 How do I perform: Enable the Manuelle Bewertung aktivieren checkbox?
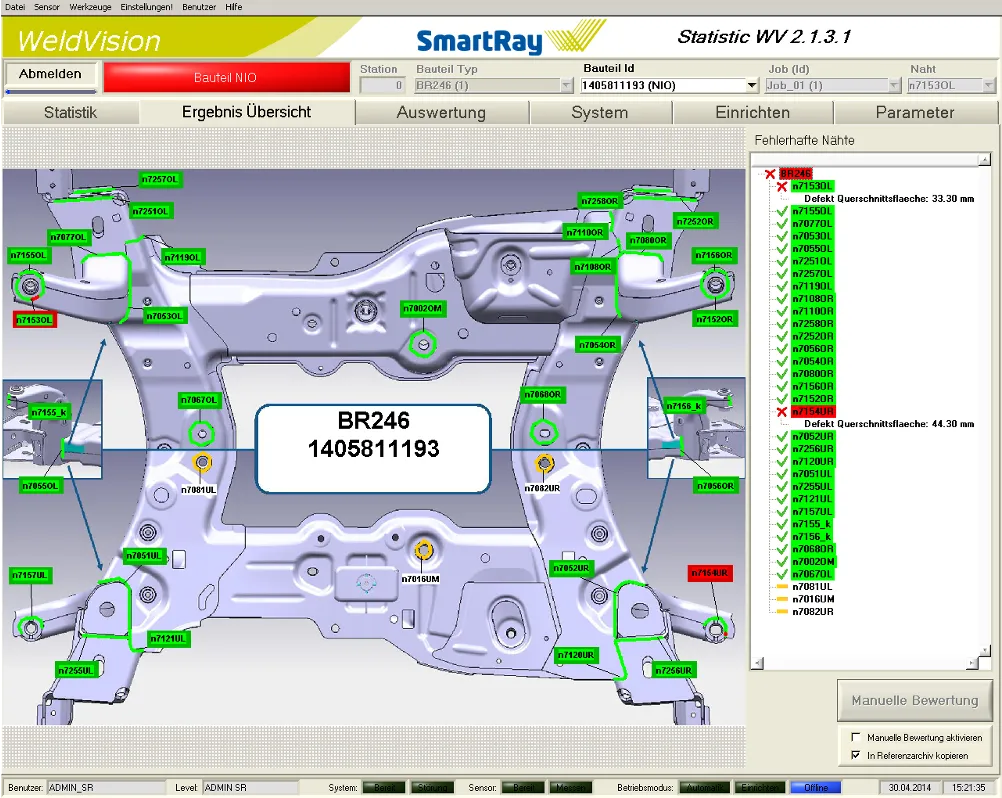(x=856, y=737)
